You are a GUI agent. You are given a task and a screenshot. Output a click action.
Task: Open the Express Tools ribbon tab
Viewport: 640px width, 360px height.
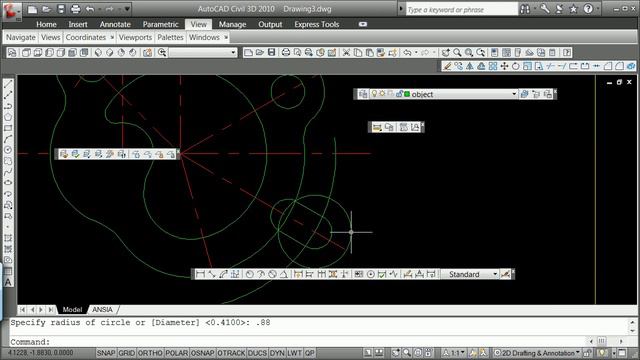coord(317,24)
